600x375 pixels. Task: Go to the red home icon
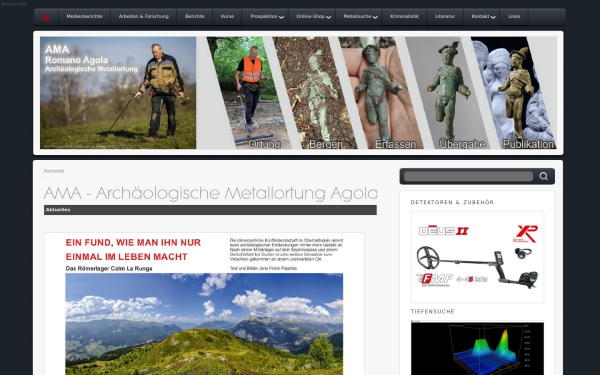(46, 17)
